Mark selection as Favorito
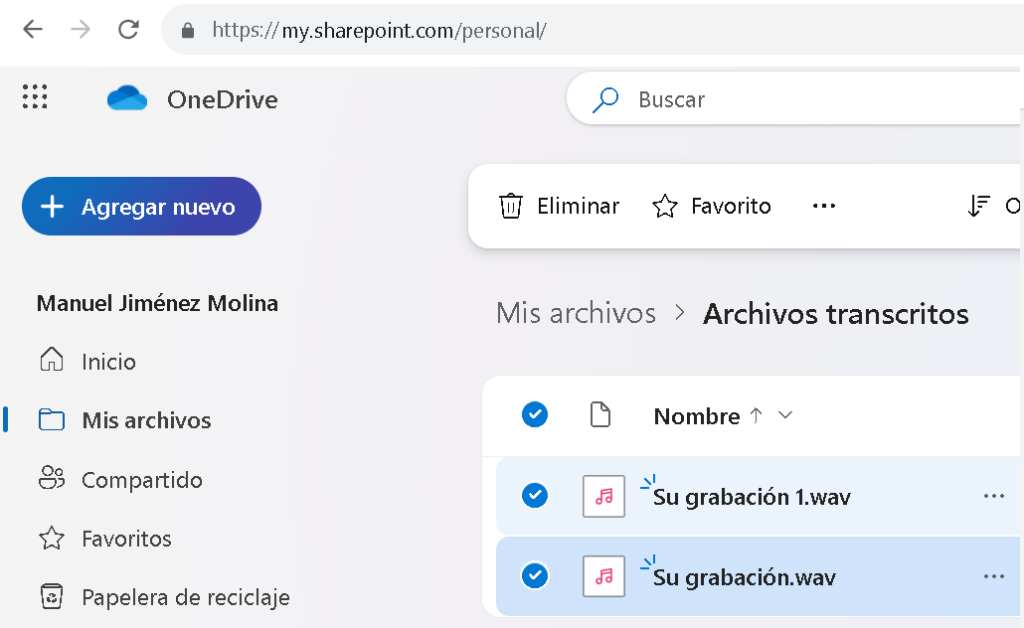1024x628 pixels. pos(711,206)
